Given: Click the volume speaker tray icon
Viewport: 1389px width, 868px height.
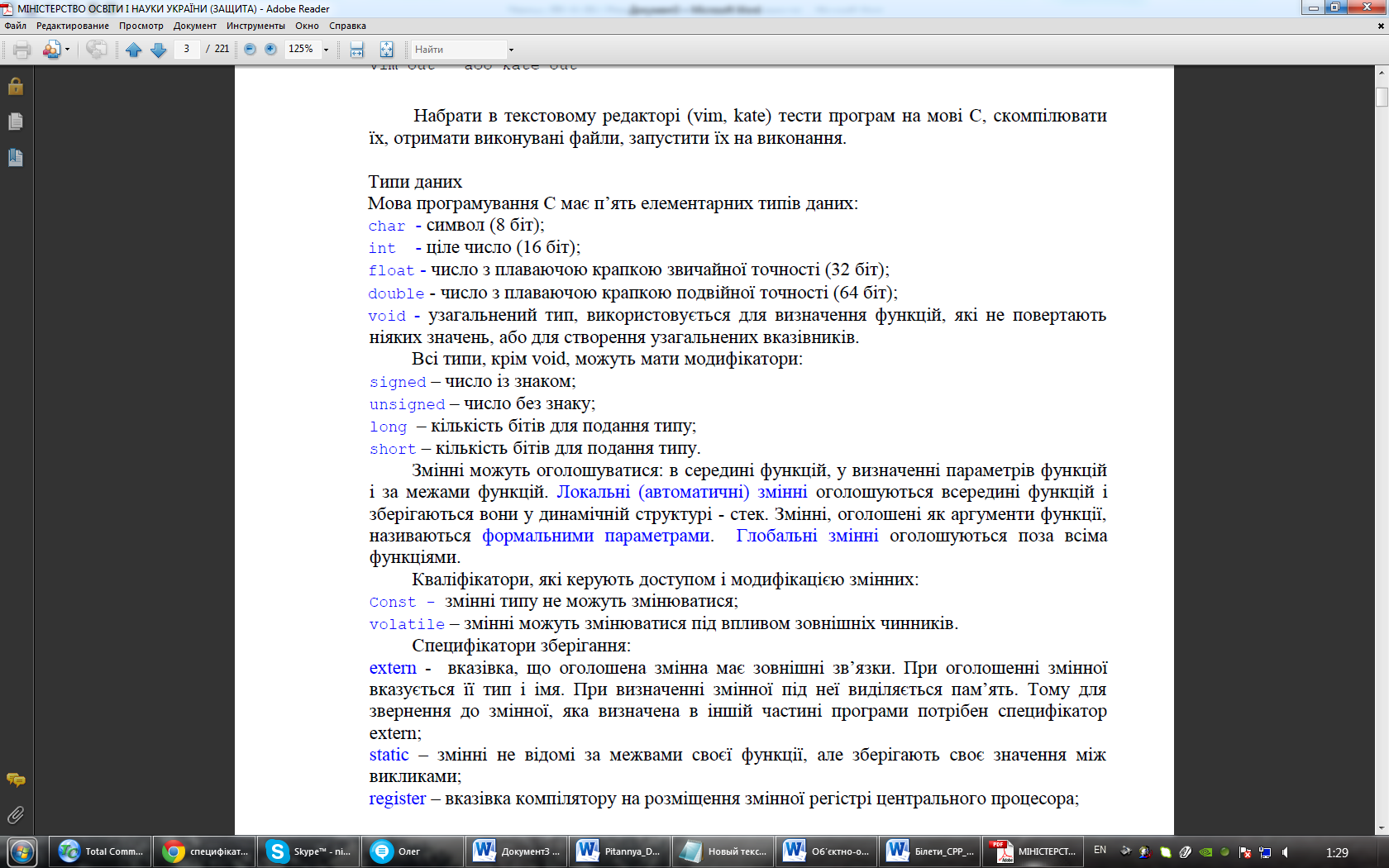Looking at the screenshot, I should point(1285,851).
